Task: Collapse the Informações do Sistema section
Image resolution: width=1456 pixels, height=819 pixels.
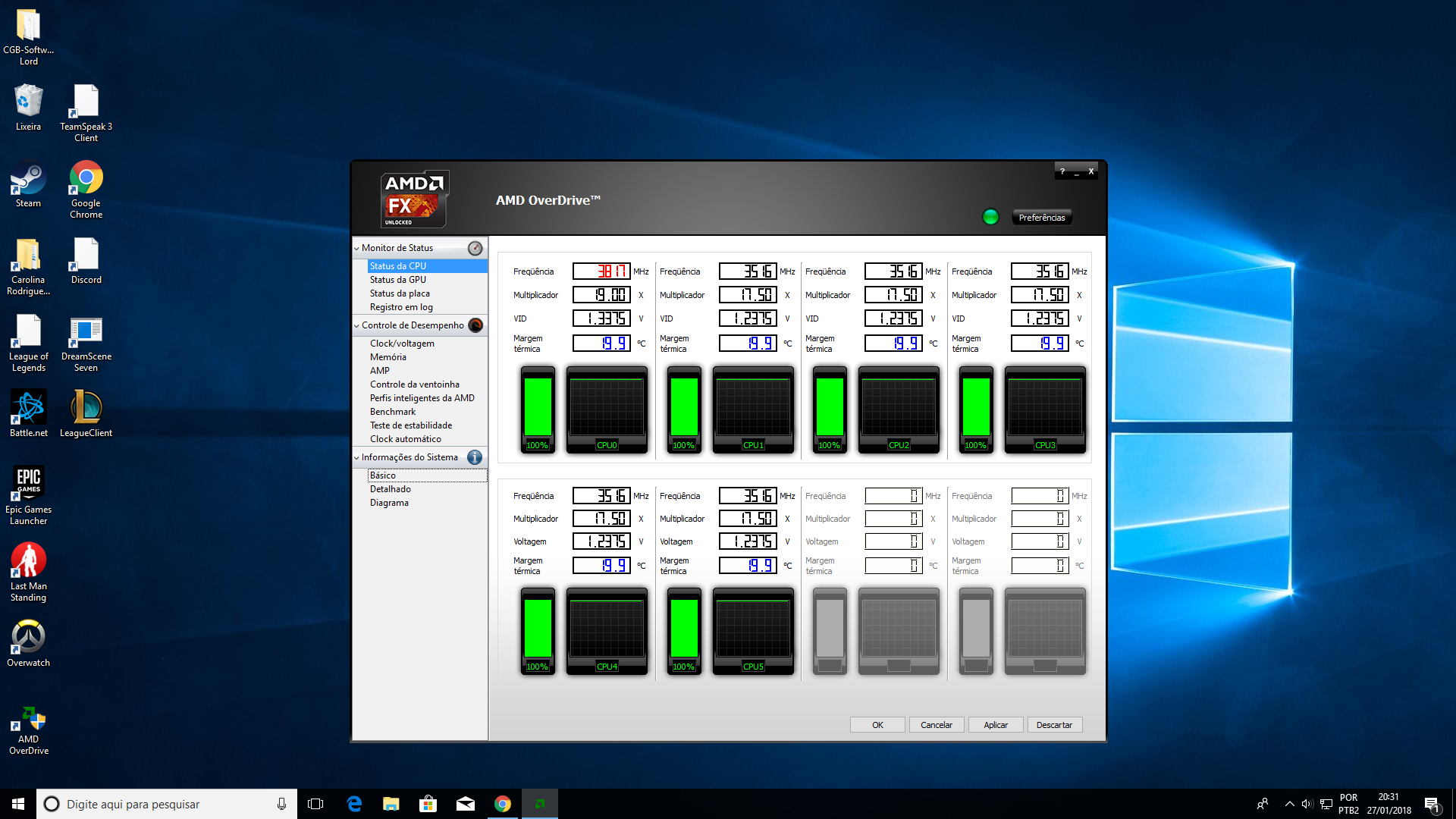Action: click(x=356, y=458)
